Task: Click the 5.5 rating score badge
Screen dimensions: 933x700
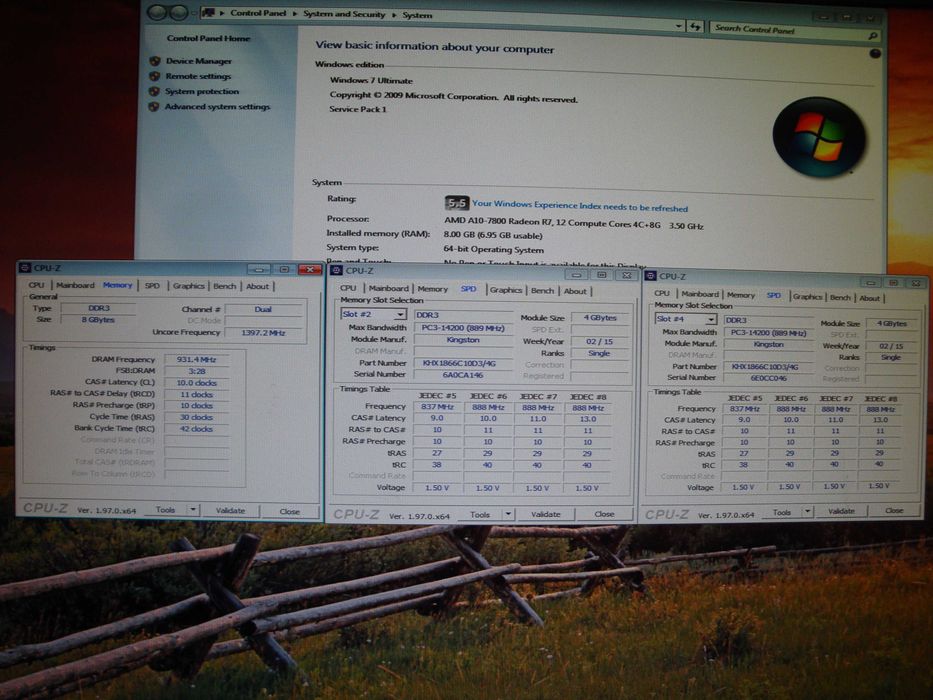Action: pos(456,203)
